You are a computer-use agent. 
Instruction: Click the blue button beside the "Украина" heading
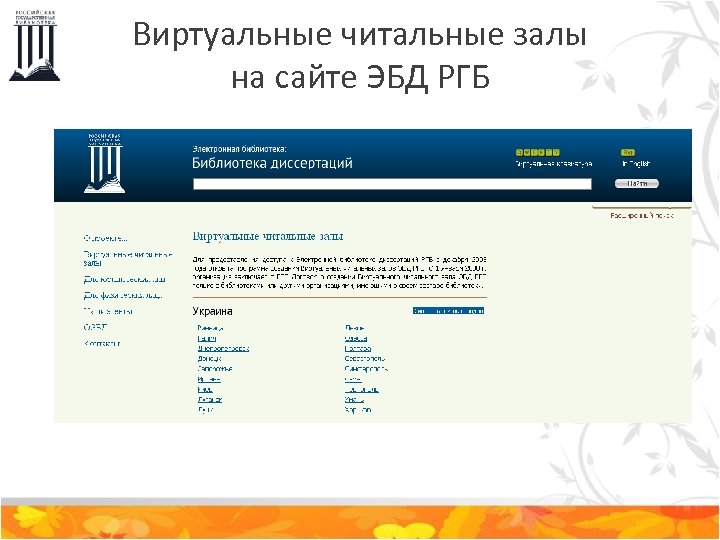pos(448,311)
